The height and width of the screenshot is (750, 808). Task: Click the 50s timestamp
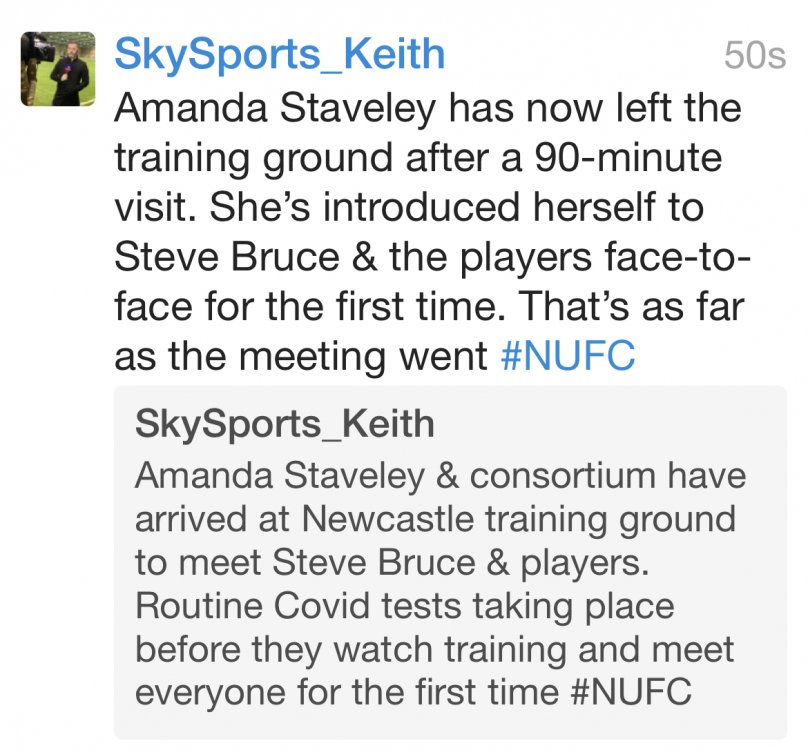click(x=755, y=55)
